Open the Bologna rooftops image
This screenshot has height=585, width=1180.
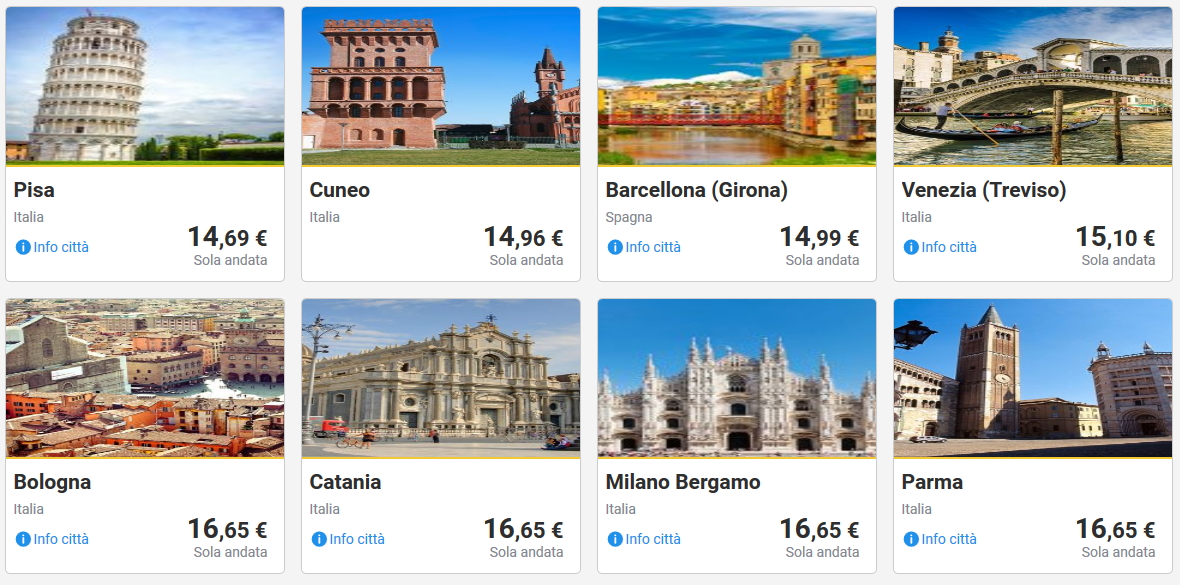tap(145, 378)
